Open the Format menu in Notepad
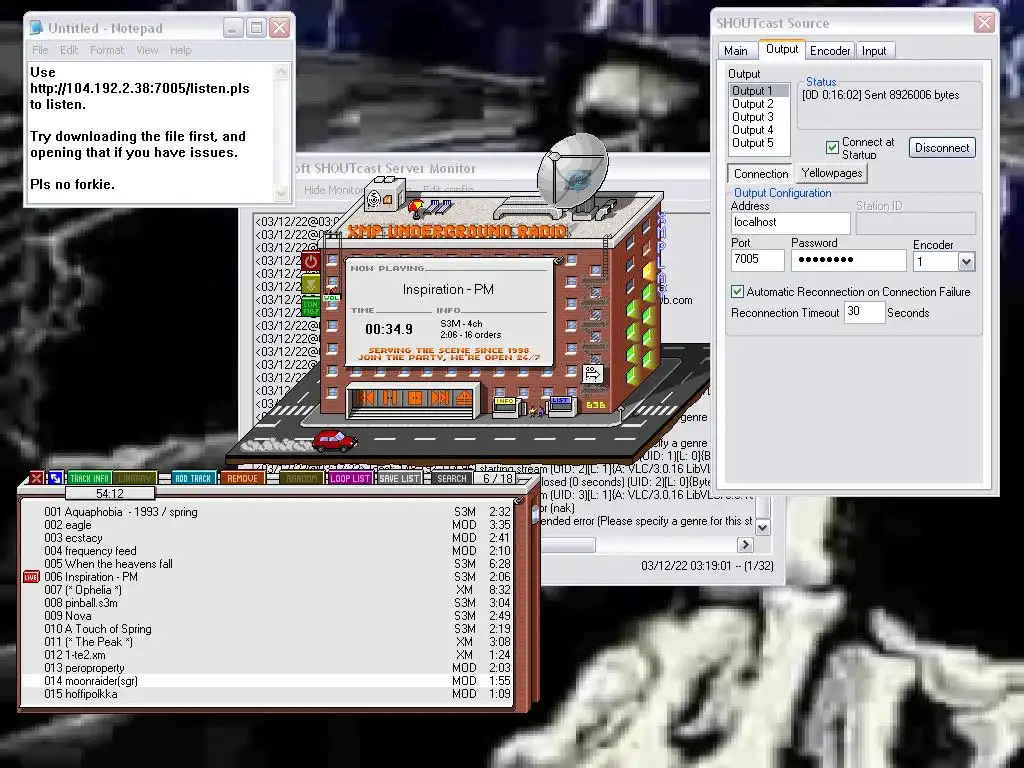Image resolution: width=1024 pixels, height=768 pixels. point(106,50)
